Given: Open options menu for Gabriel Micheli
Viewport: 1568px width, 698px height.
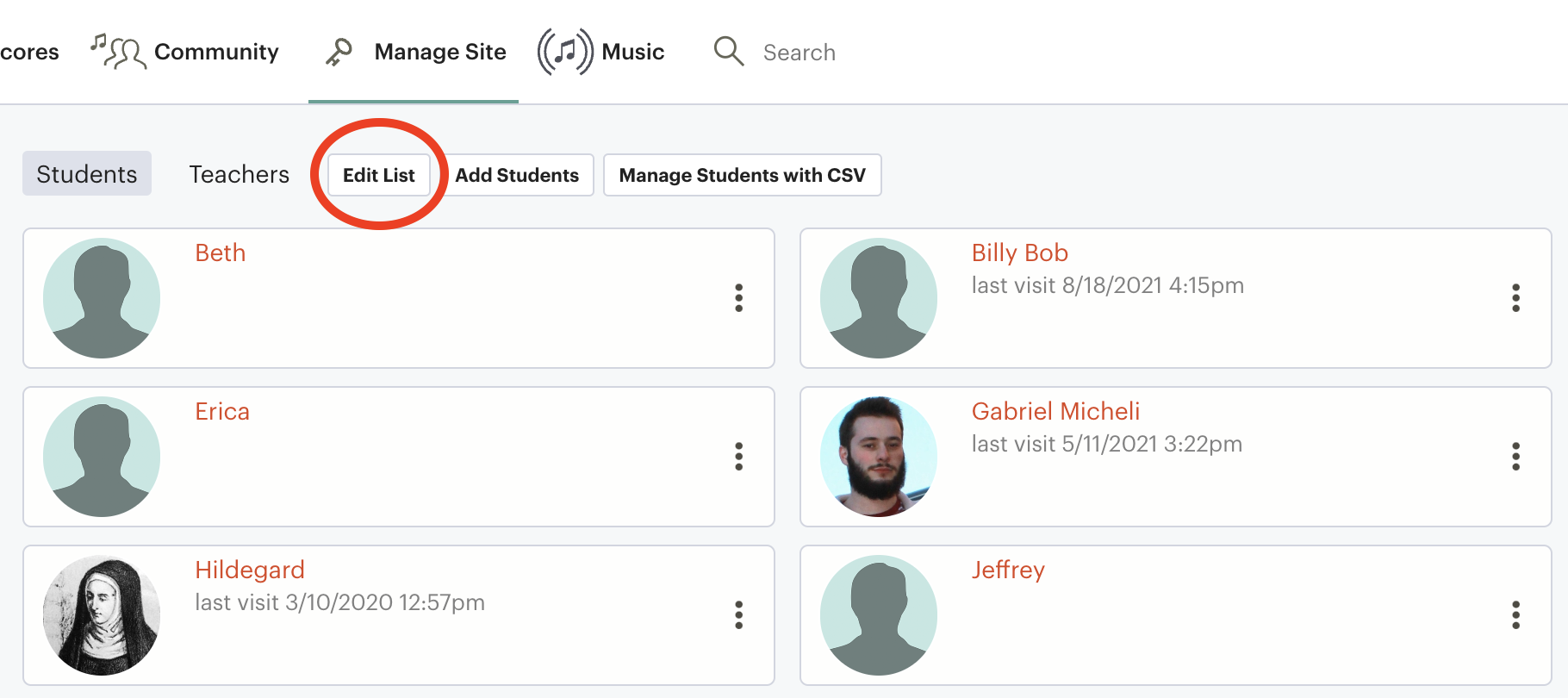Looking at the screenshot, I should point(1515,456).
